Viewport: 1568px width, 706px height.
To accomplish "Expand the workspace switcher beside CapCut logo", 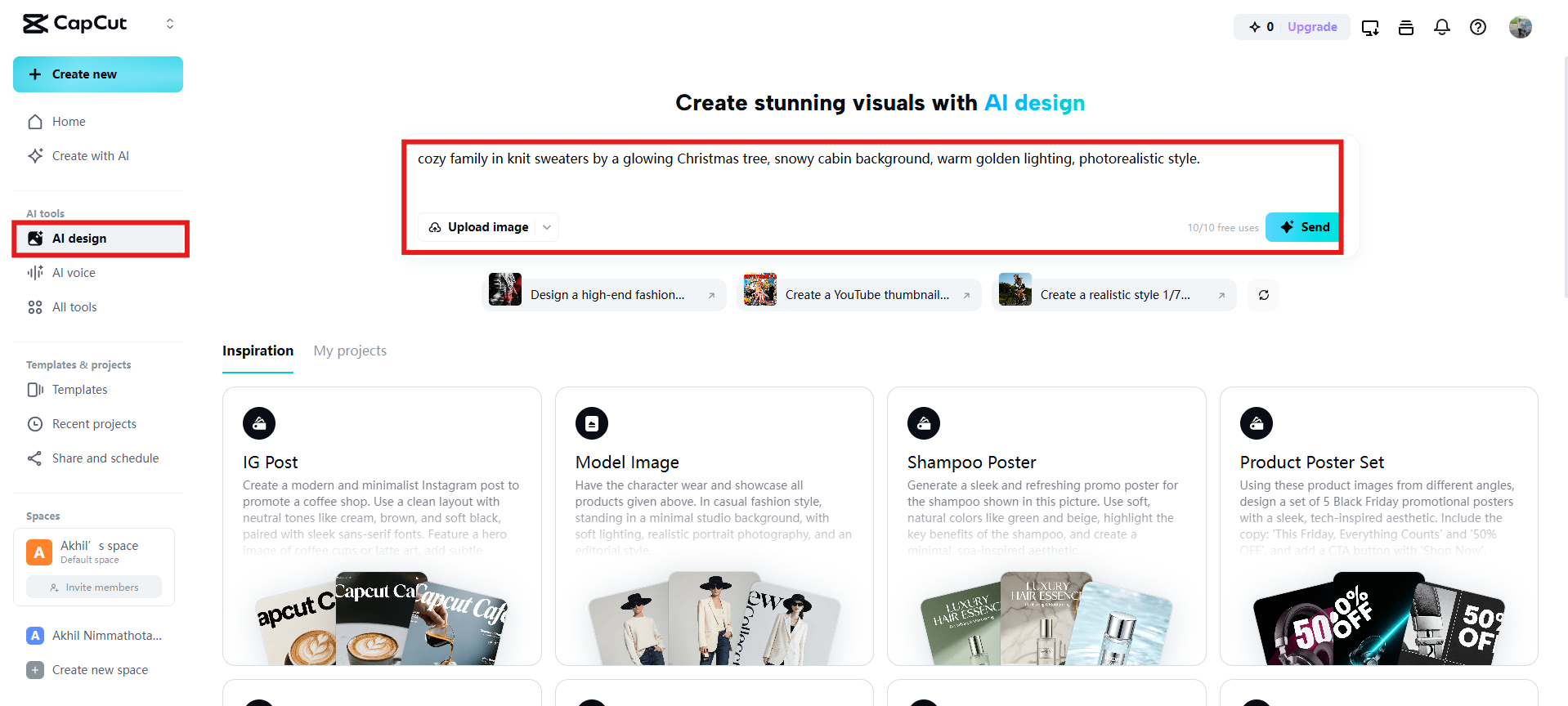I will point(170,24).
